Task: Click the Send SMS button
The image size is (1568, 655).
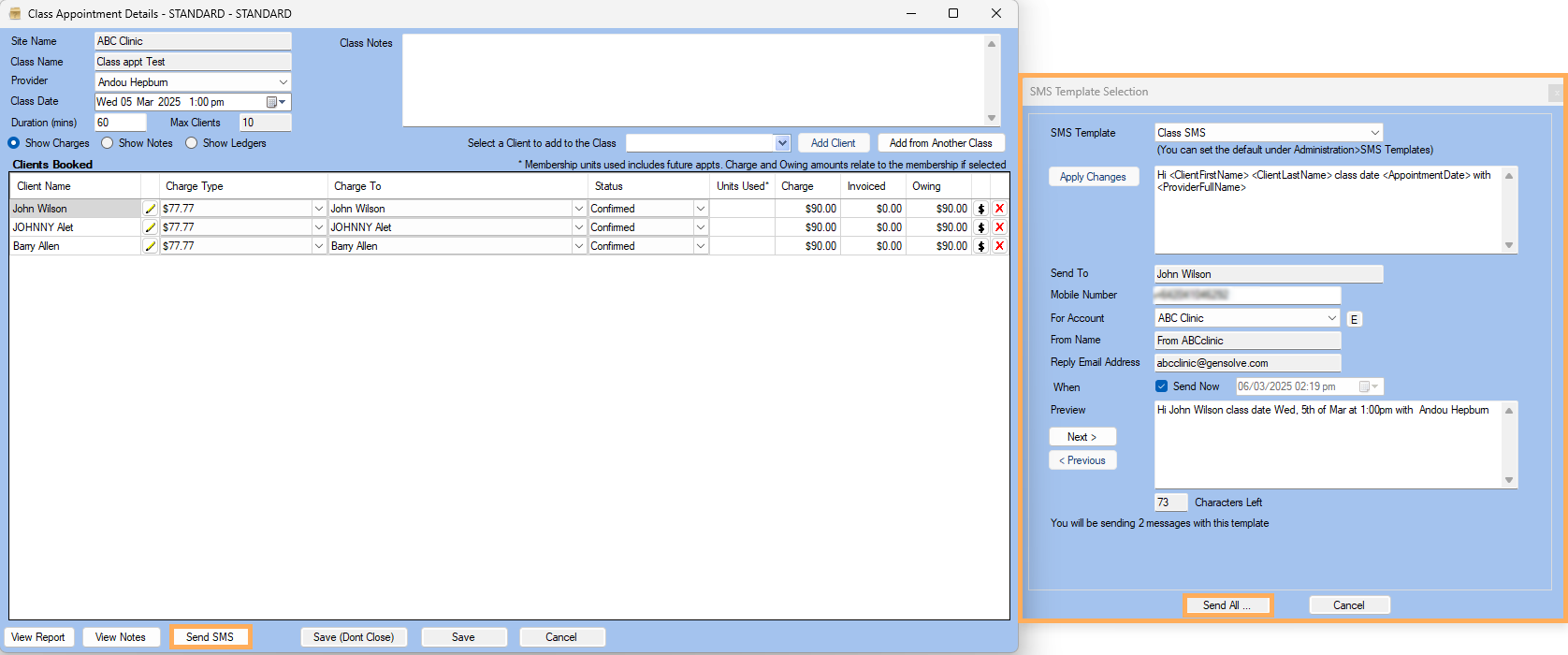Action: point(210,637)
